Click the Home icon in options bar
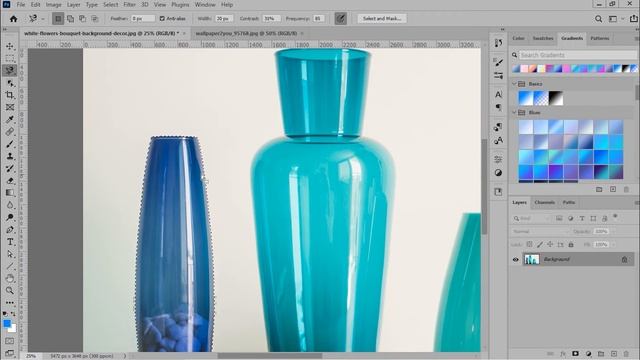 pos(13,19)
